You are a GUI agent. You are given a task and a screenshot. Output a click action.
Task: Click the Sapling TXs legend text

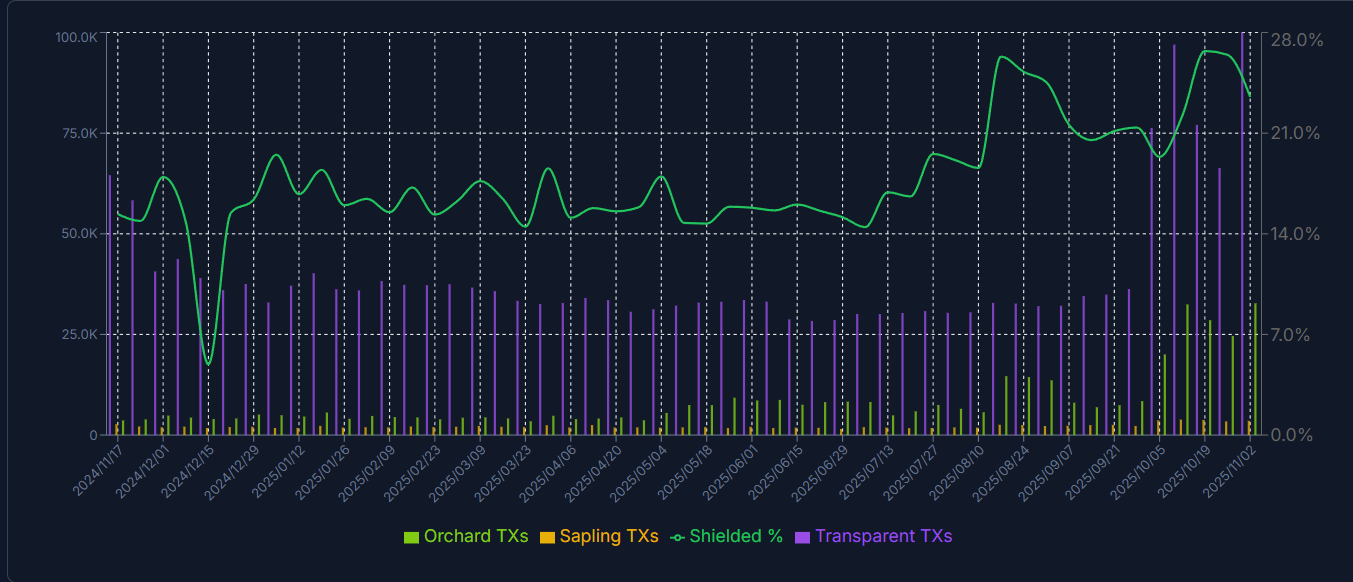[x=608, y=536]
